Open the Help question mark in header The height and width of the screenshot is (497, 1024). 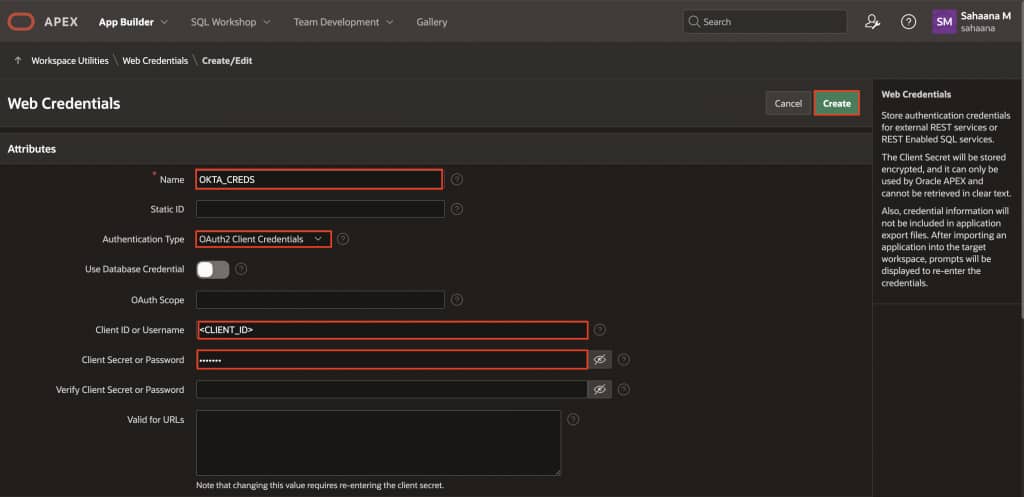point(908,22)
